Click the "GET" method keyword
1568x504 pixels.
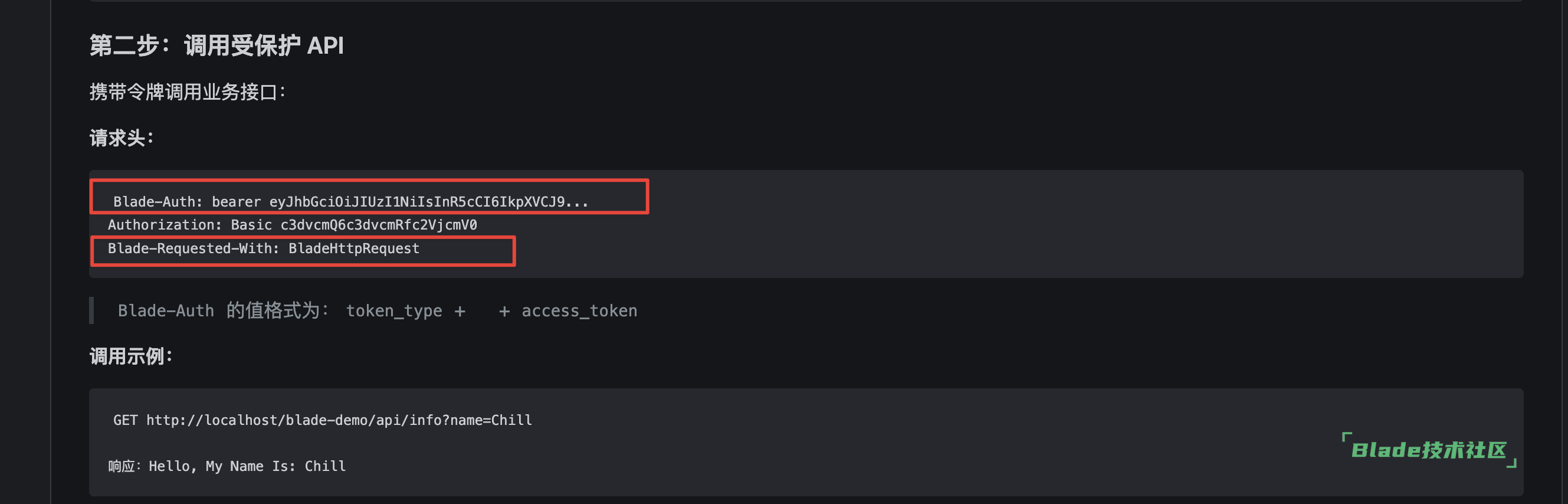pos(126,420)
